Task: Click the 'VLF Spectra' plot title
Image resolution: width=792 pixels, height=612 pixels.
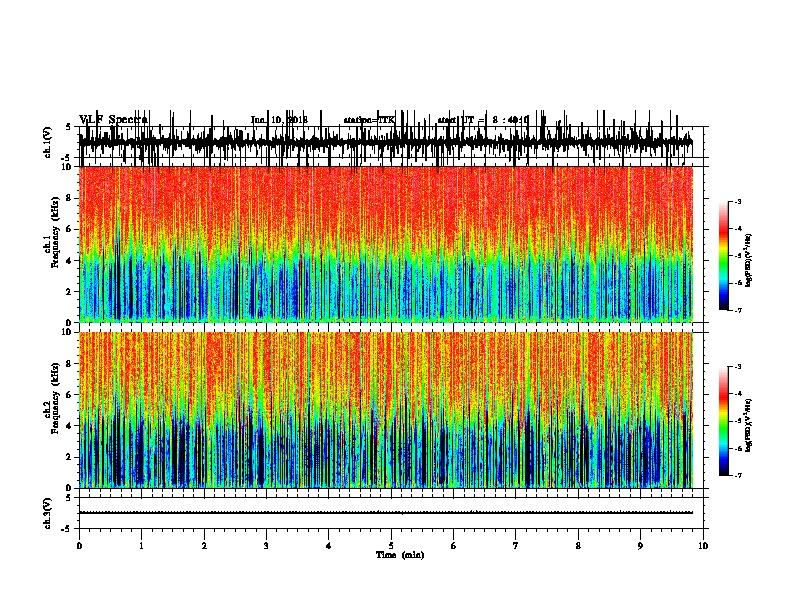Action: 113,120
